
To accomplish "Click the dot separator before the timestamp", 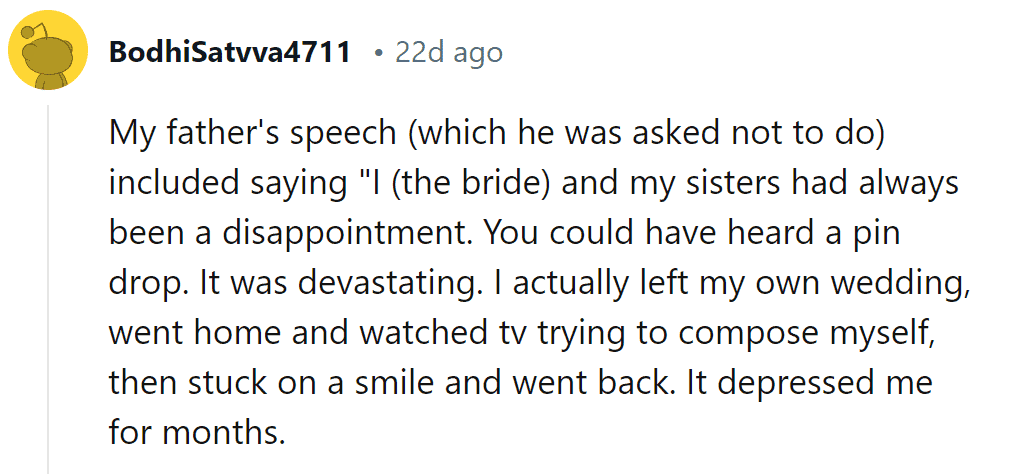I will pyautogui.click(x=378, y=53).
